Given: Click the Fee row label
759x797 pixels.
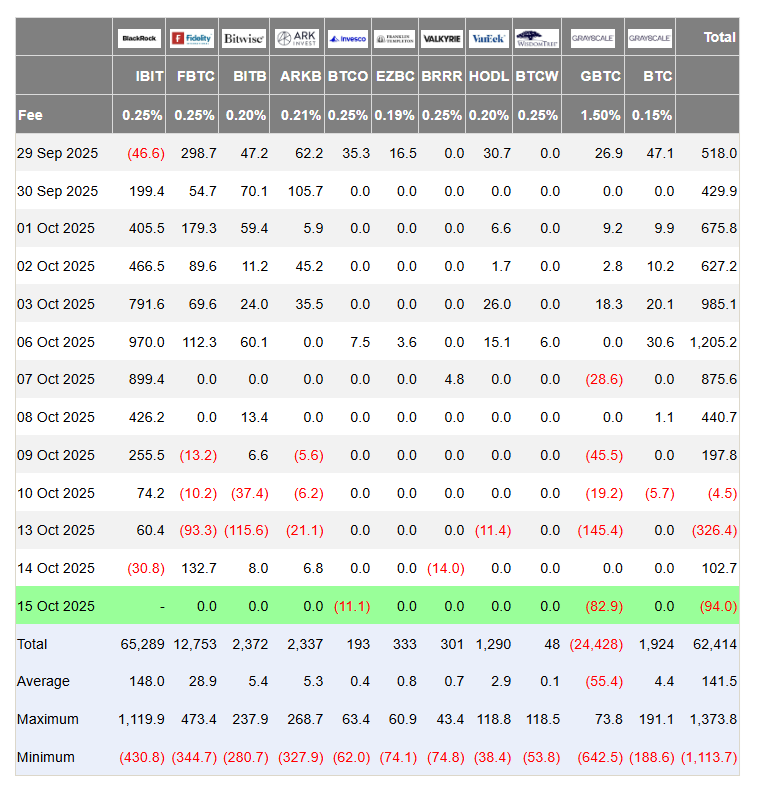Looking at the screenshot, I should [31, 115].
